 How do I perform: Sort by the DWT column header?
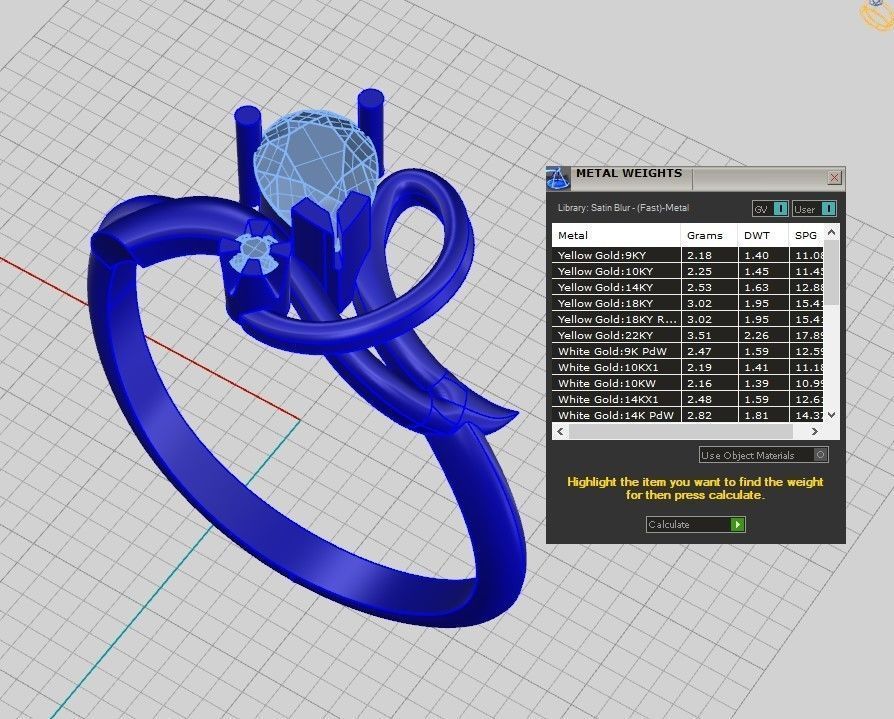point(763,235)
